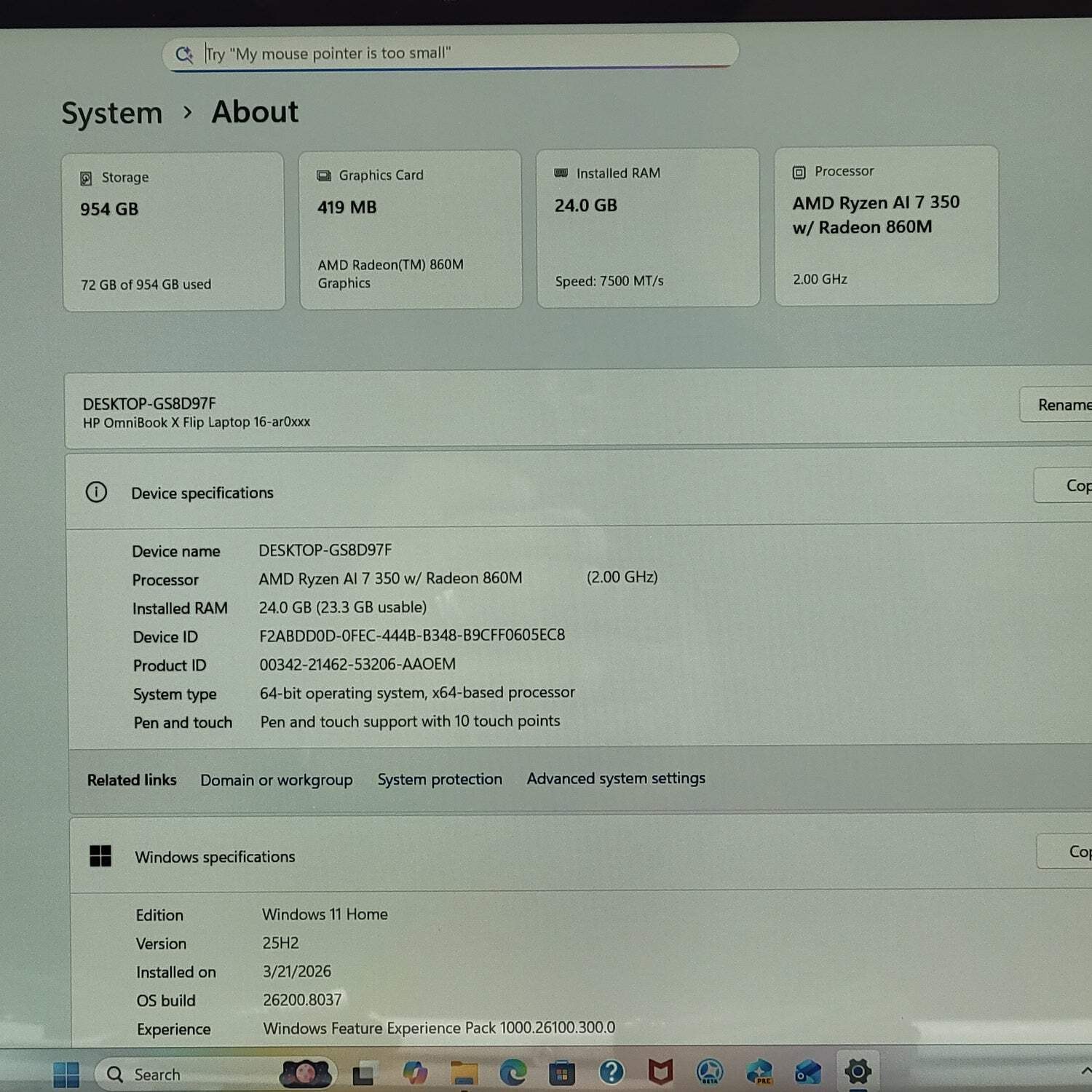This screenshot has height=1092, width=1092.
Task: Go back to System in the breadcrumb
Action: click(112, 114)
